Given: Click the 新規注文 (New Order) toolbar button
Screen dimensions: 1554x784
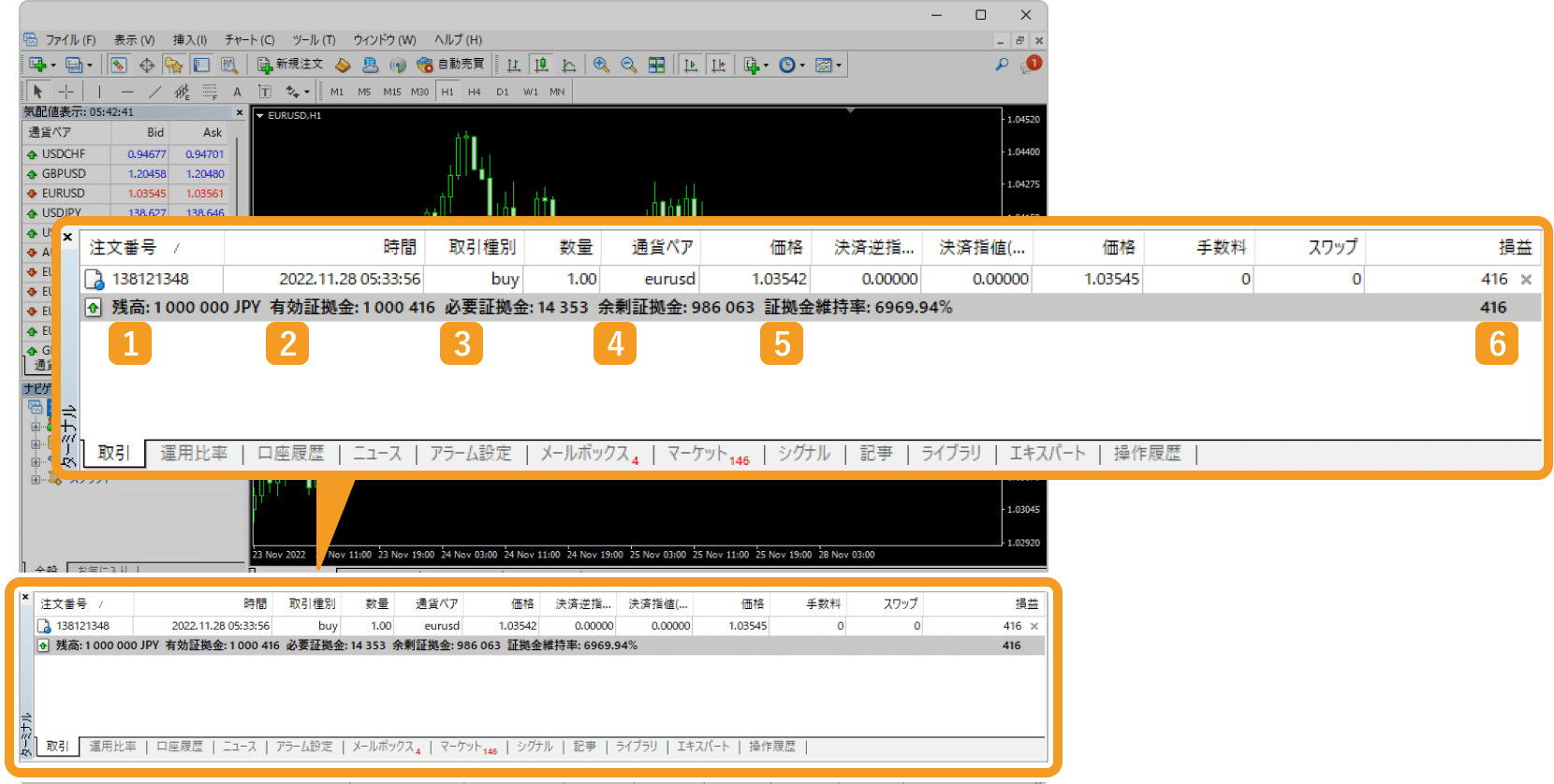Looking at the screenshot, I should click(x=291, y=65).
